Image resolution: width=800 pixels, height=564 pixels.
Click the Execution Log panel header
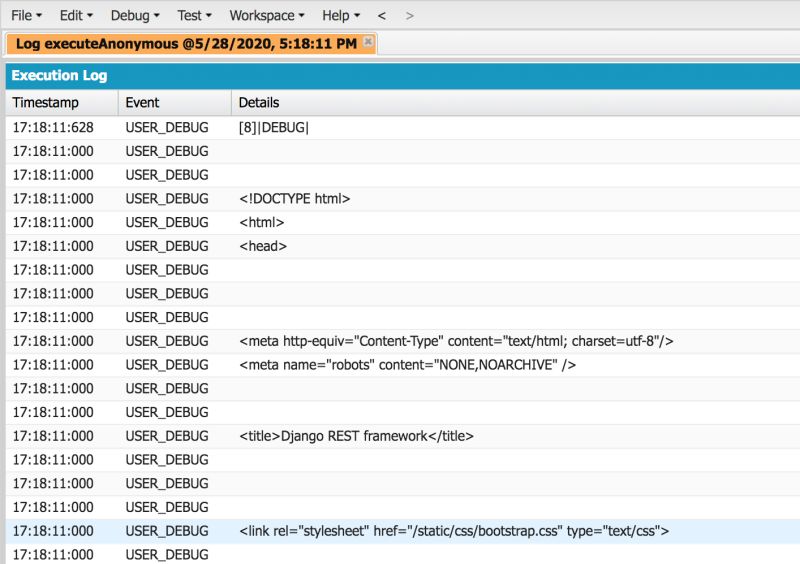click(403, 76)
